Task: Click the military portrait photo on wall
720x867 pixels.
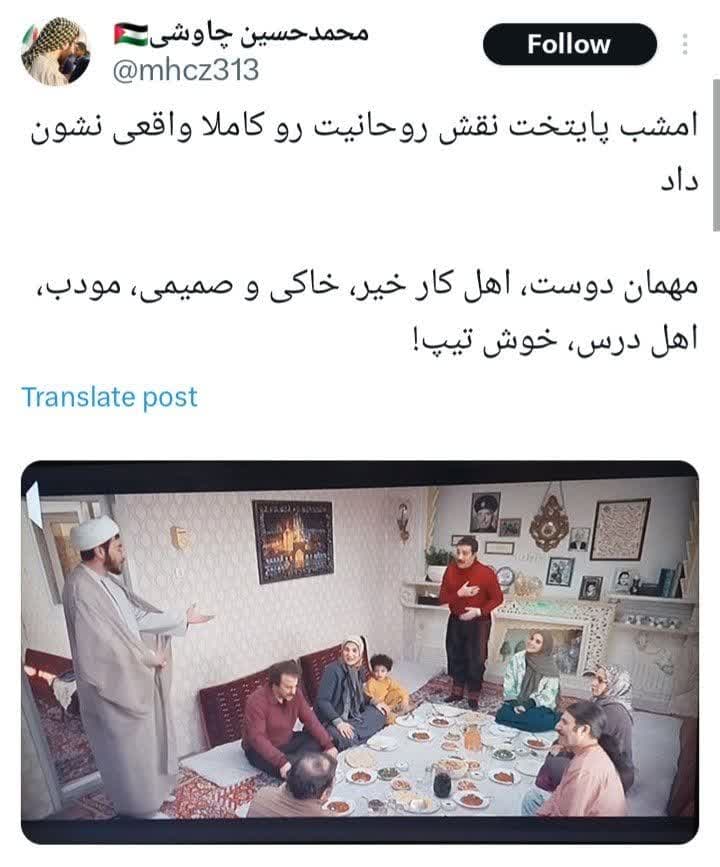Action: 486,513
